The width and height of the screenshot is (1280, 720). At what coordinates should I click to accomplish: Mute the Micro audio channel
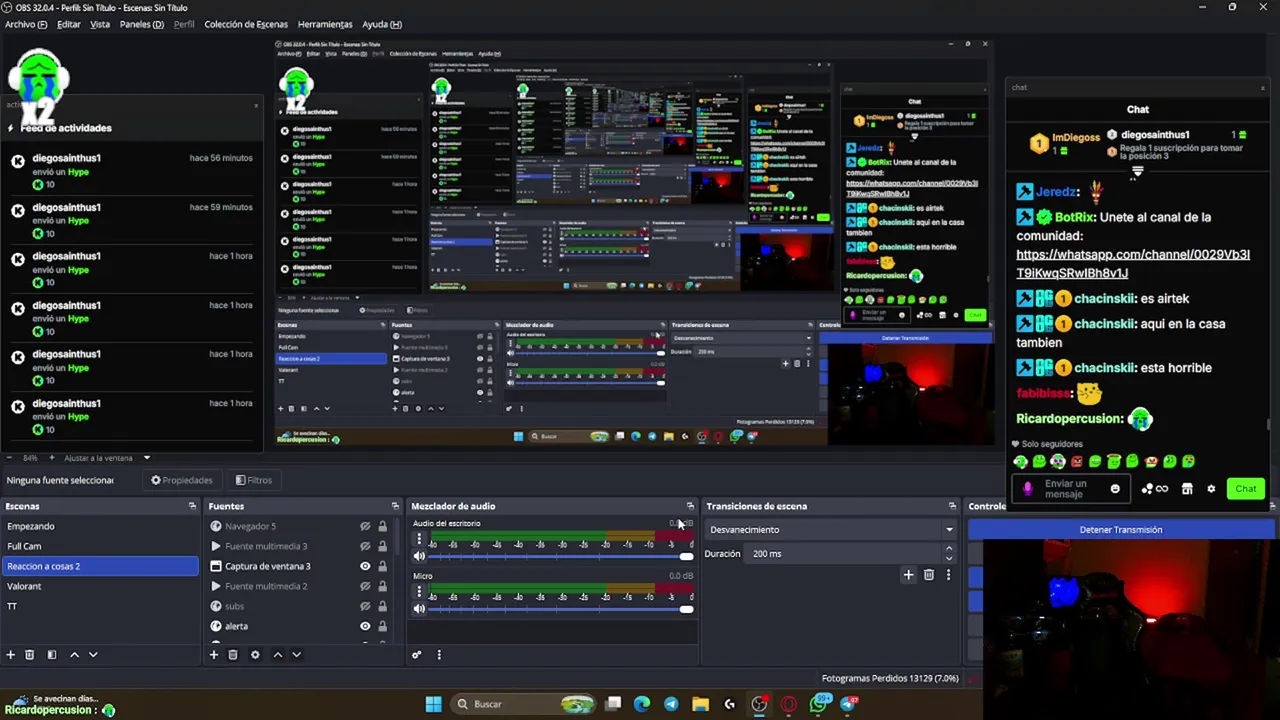(x=419, y=609)
